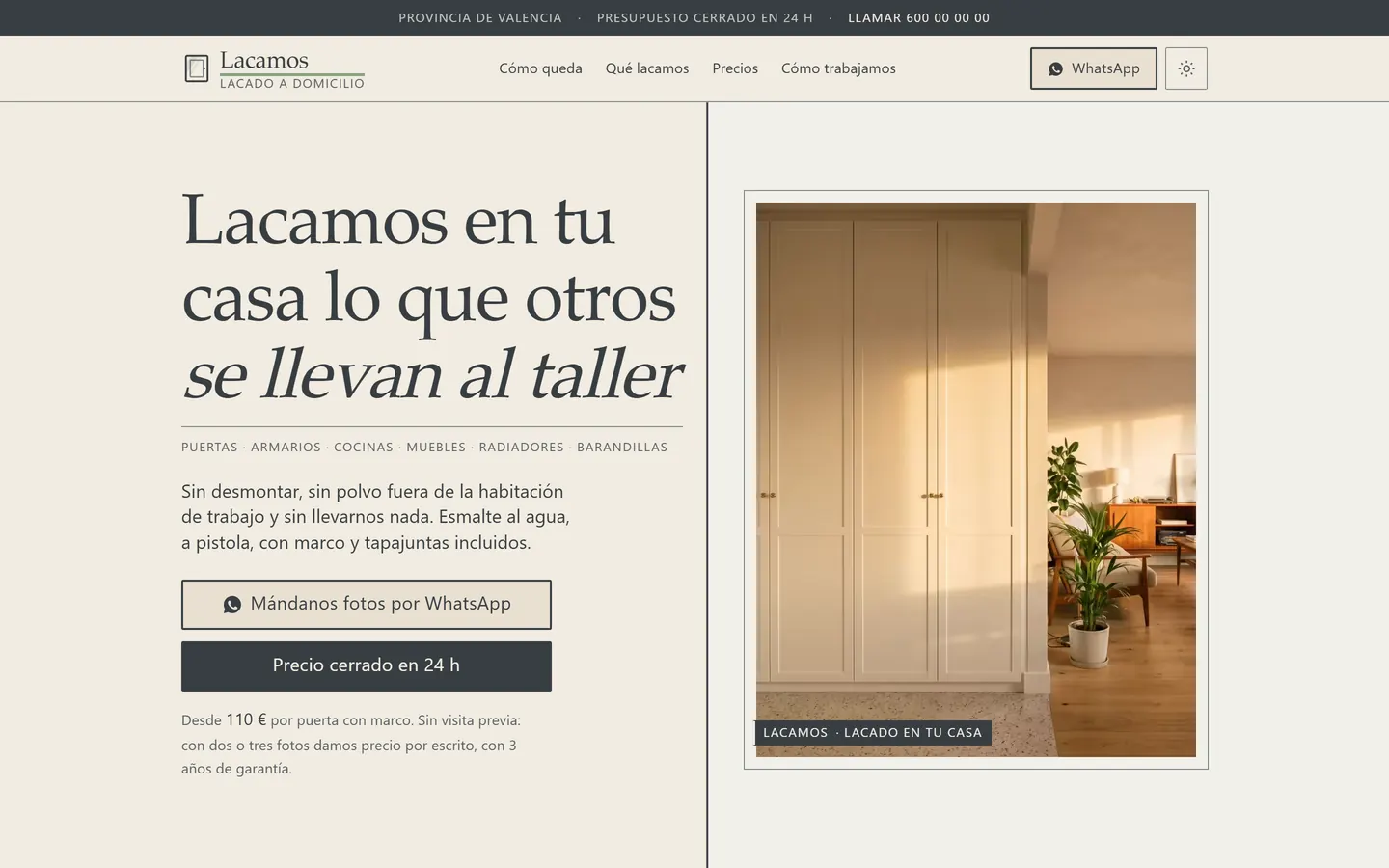Screen dimensions: 1389x868
Task: Click the LACAMOS · LACADO EN TU CASA caption
Action: click(873, 733)
